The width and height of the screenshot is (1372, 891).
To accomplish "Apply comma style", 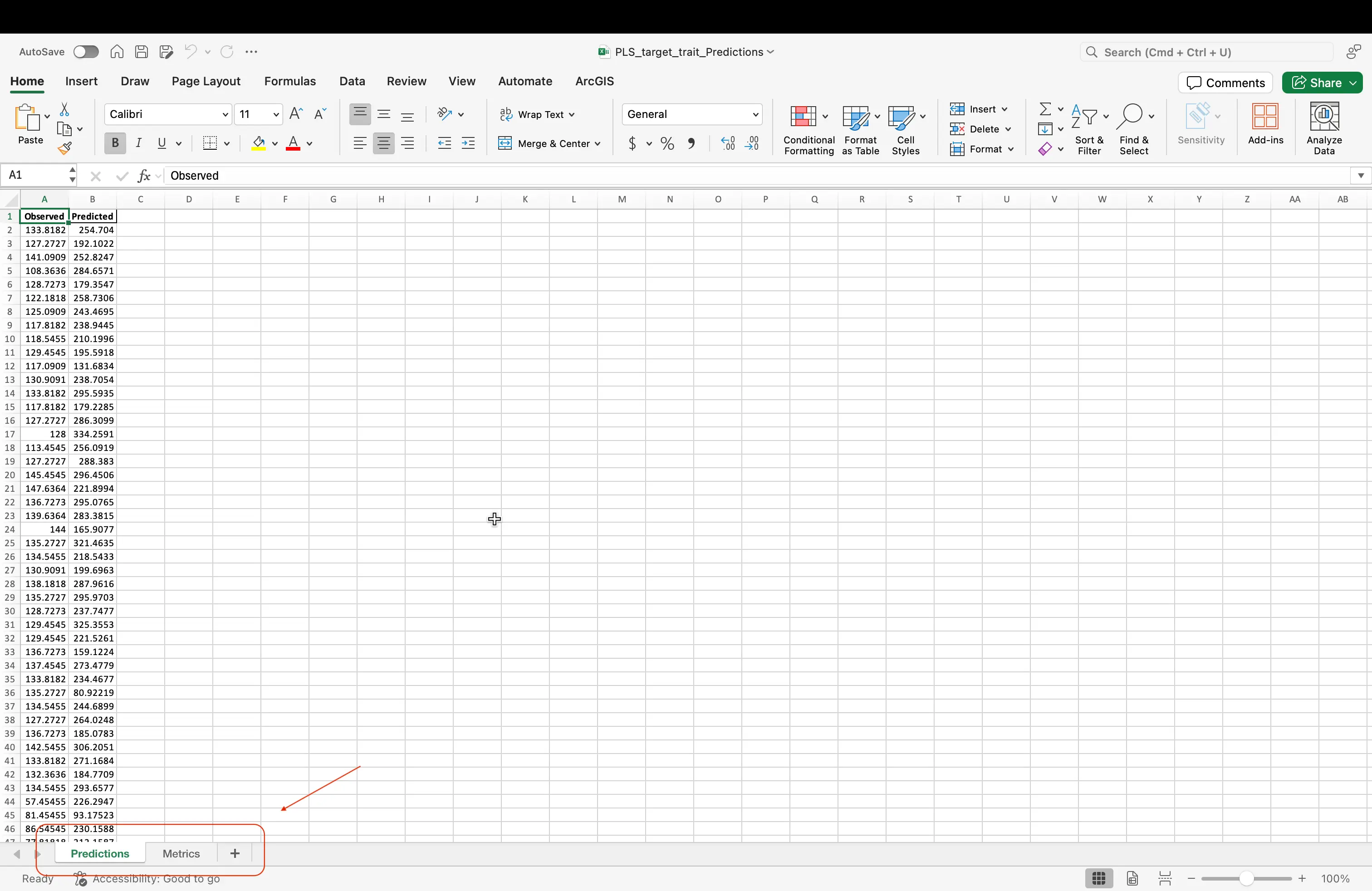I will [691, 143].
